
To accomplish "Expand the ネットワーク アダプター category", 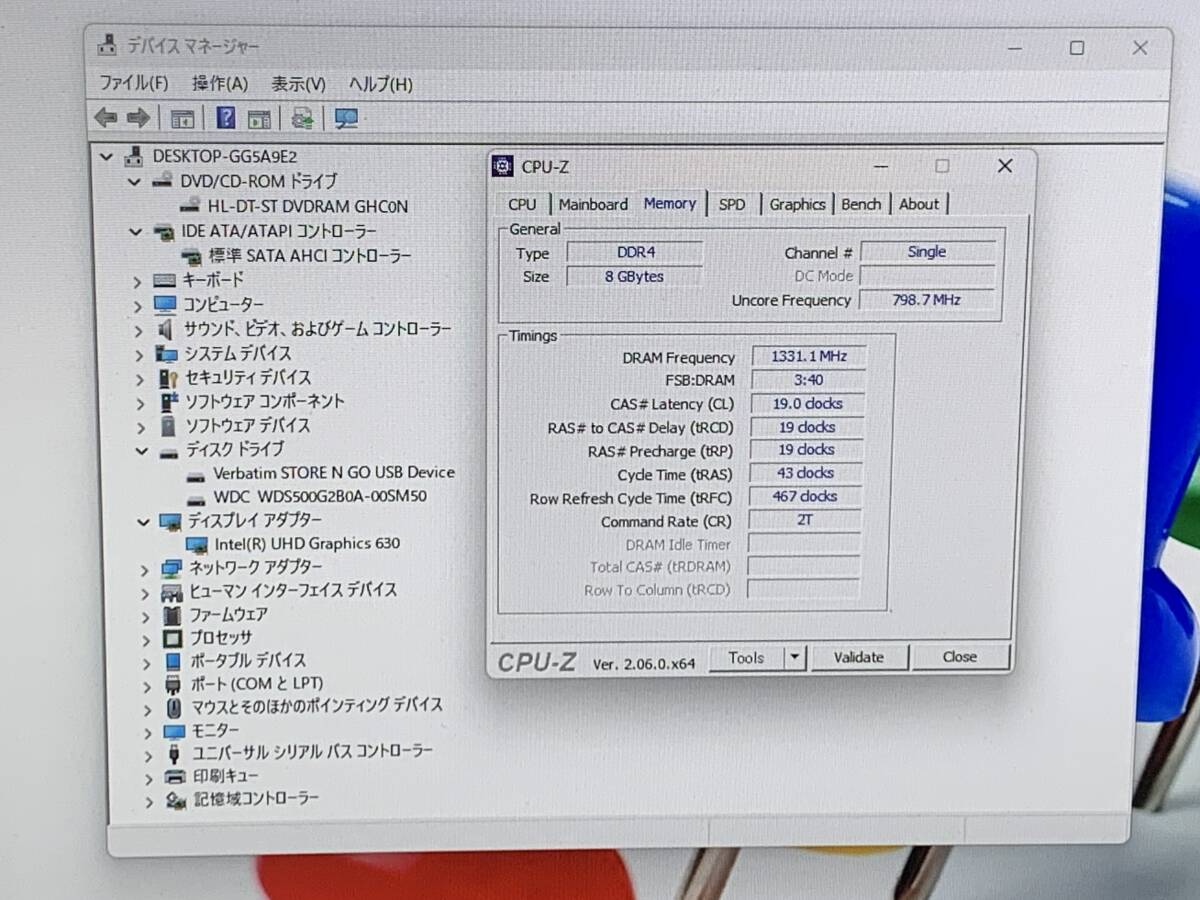I will (x=146, y=569).
